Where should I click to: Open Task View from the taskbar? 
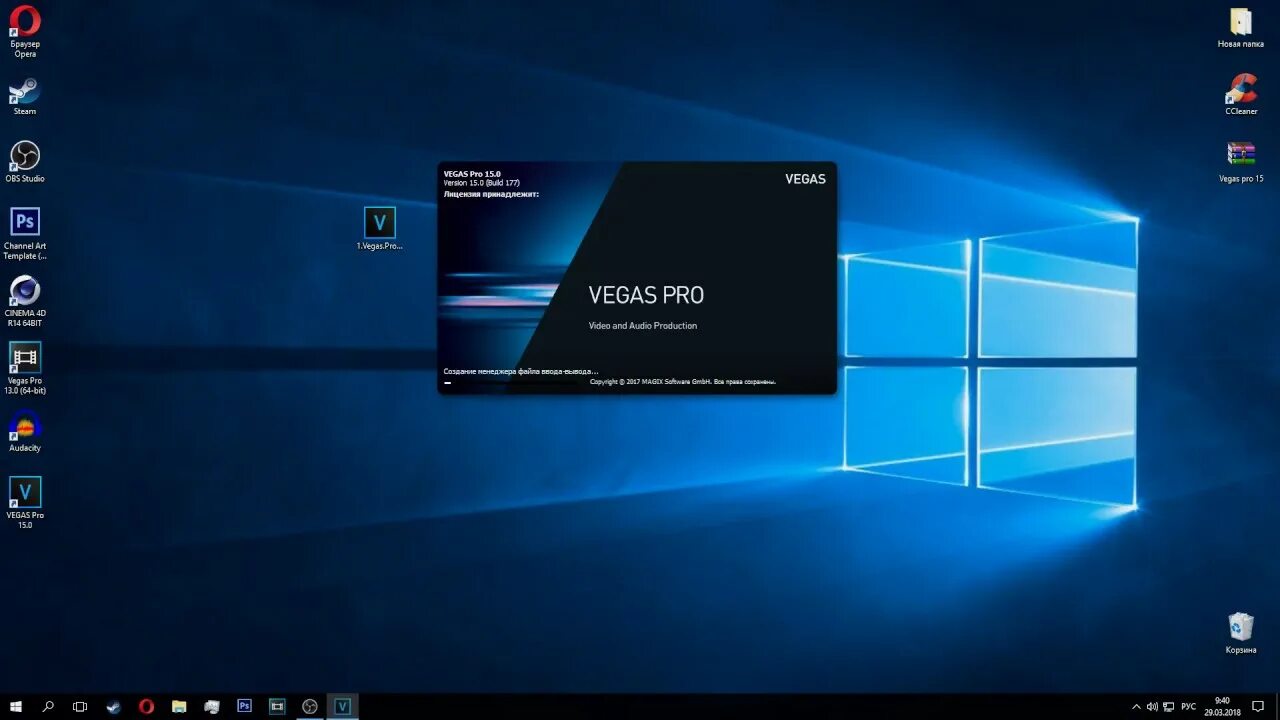point(80,706)
